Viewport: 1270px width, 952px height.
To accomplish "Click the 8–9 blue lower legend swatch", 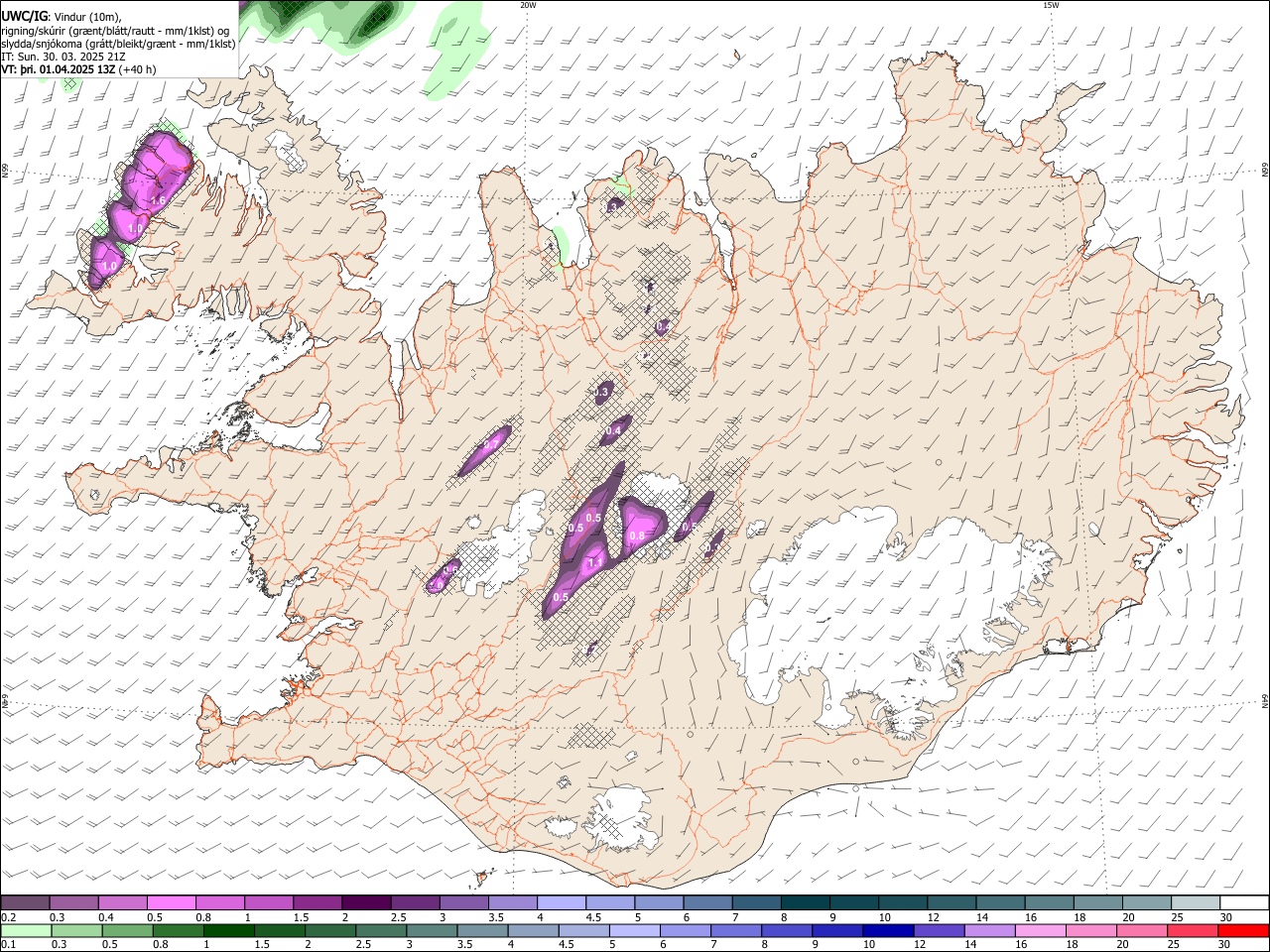I will [785, 930].
